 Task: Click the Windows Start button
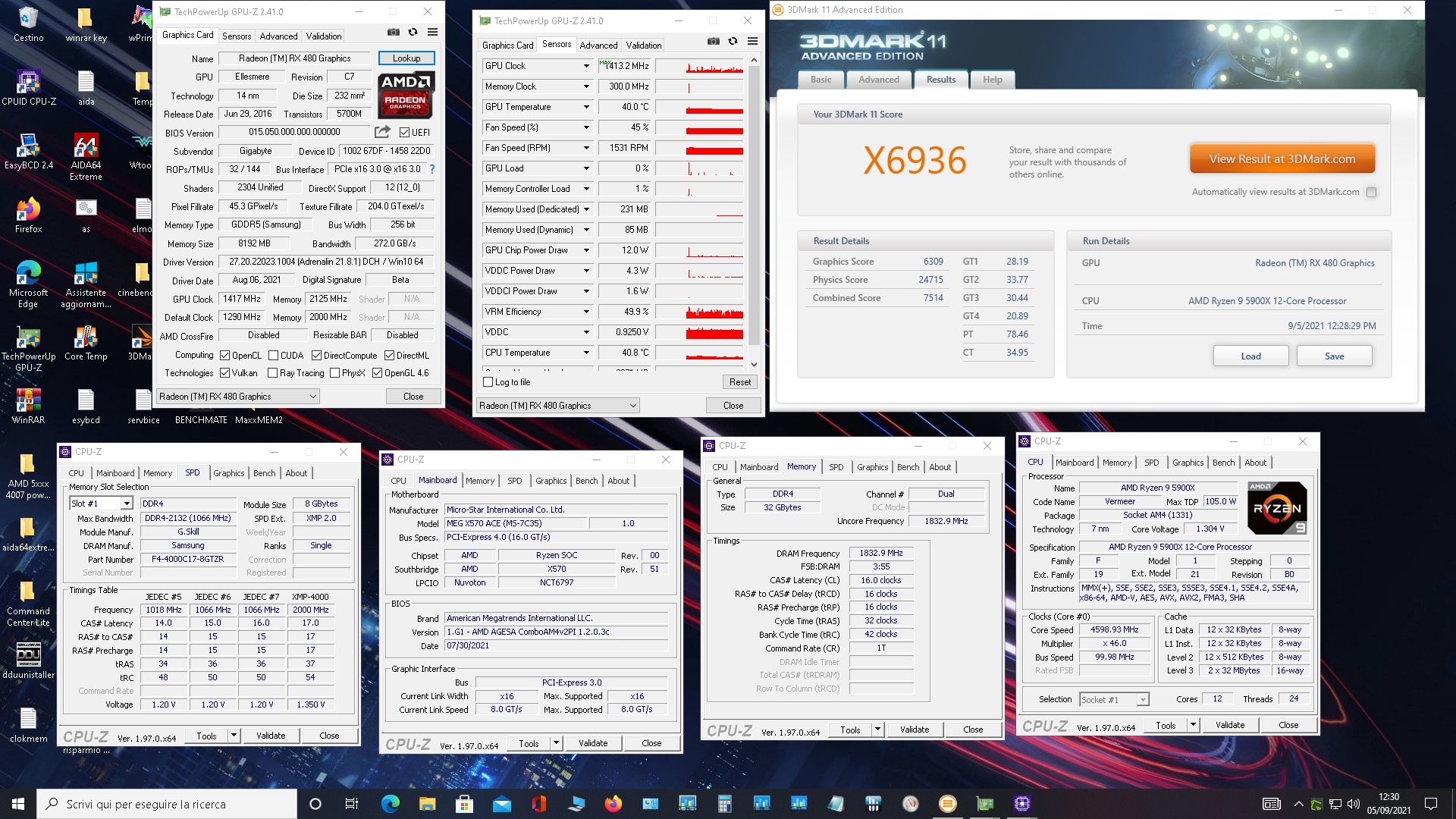click(x=18, y=804)
